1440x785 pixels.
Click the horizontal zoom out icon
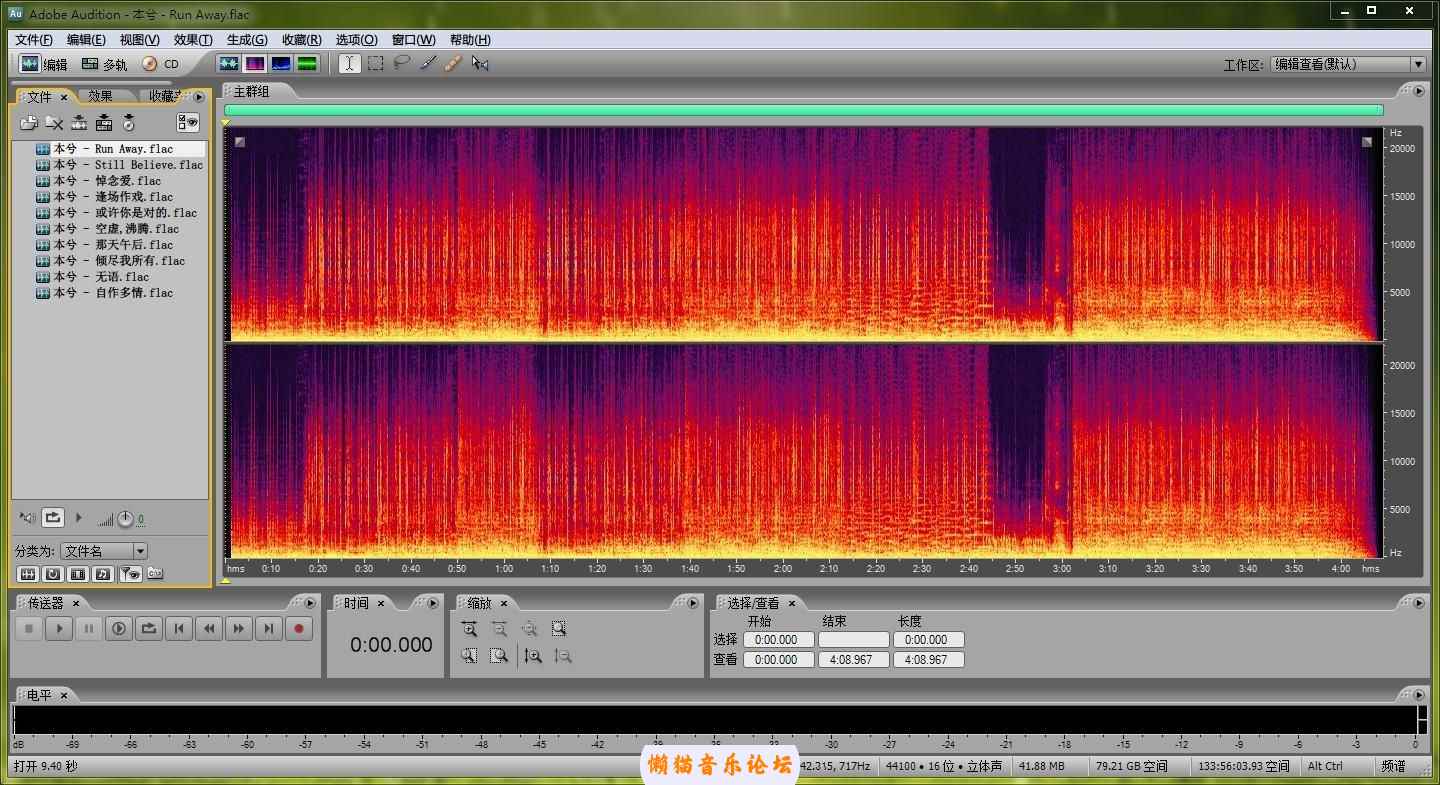[x=499, y=629]
